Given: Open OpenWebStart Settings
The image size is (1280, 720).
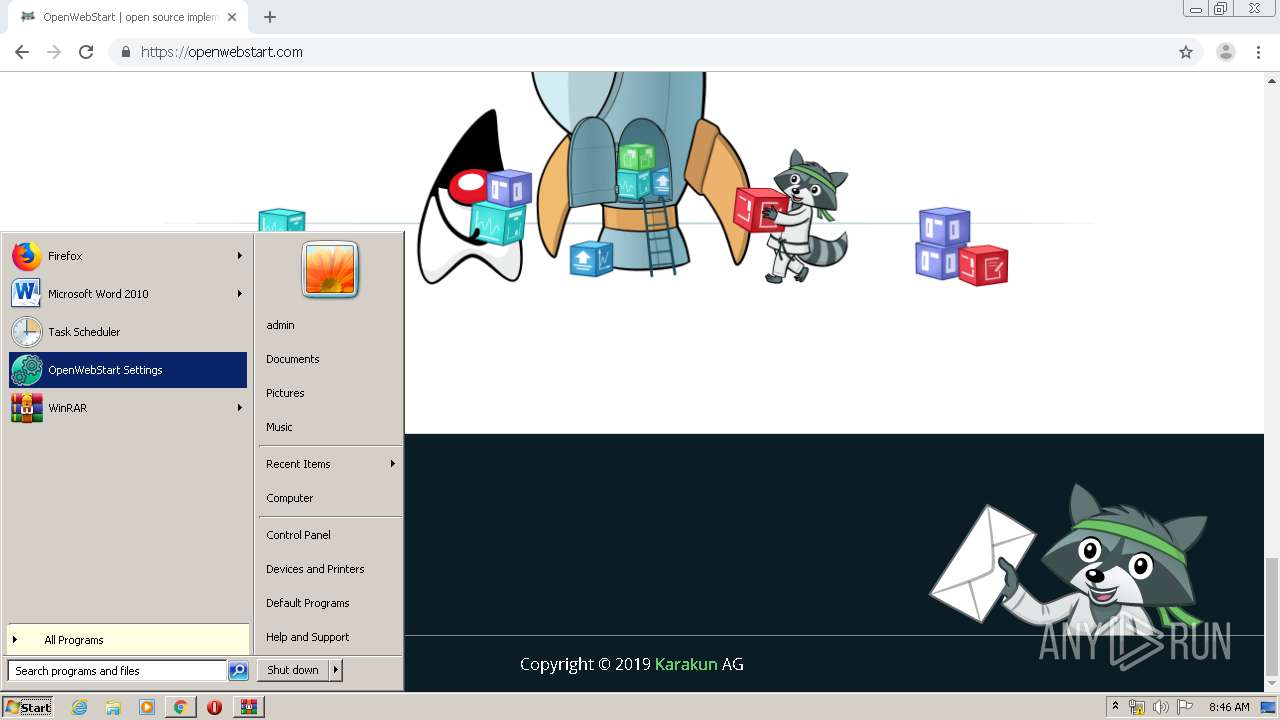Looking at the screenshot, I should click(127, 370).
